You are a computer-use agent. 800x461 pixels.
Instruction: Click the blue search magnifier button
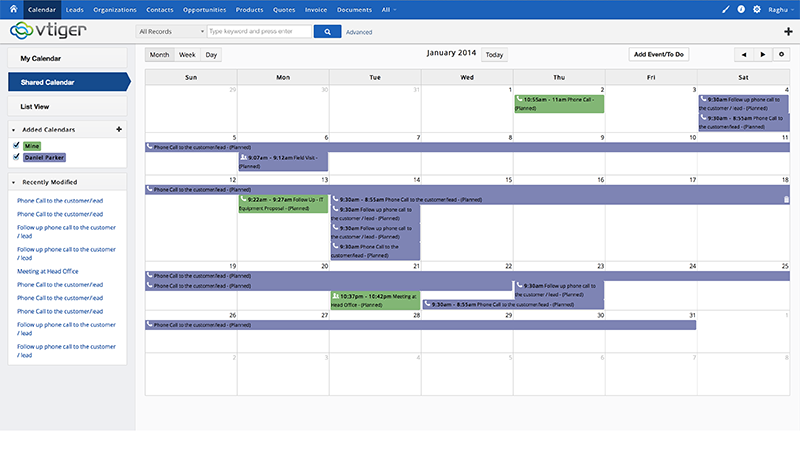[x=327, y=32]
